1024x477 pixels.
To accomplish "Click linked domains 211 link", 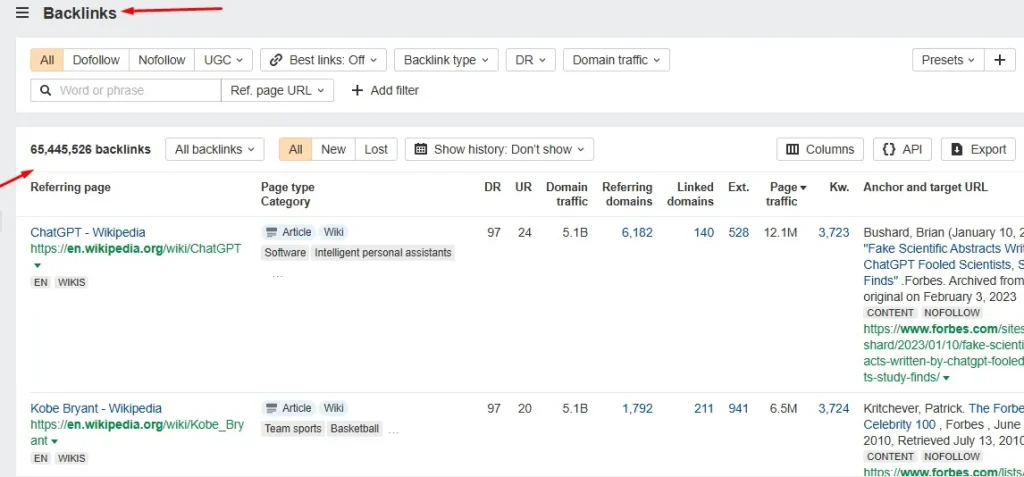I will point(703,408).
